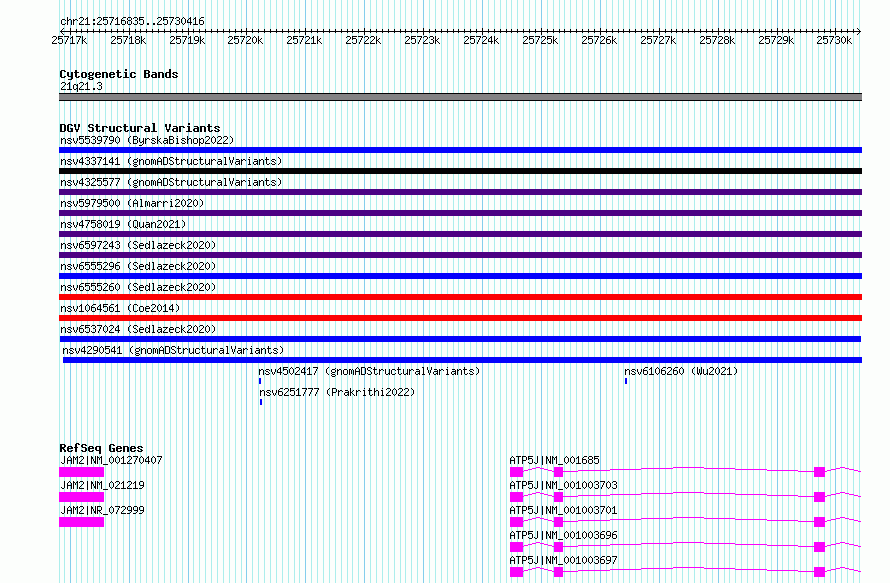Open gene label ATP5J|NM_001003703
The width and height of the screenshot is (890, 583).
564,485
